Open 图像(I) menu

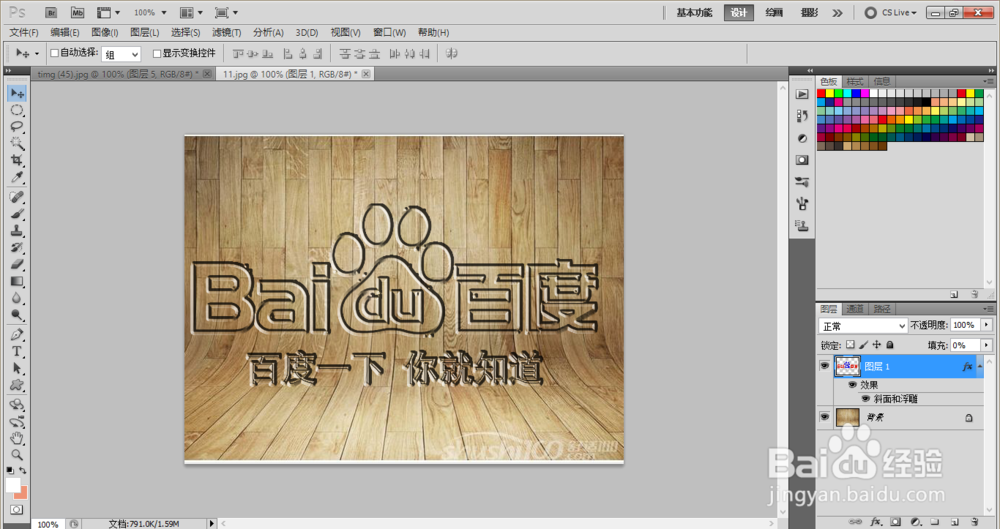coord(105,32)
